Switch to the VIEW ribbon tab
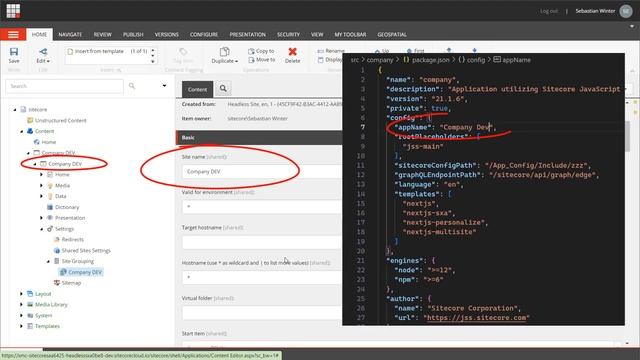 coord(317,35)
